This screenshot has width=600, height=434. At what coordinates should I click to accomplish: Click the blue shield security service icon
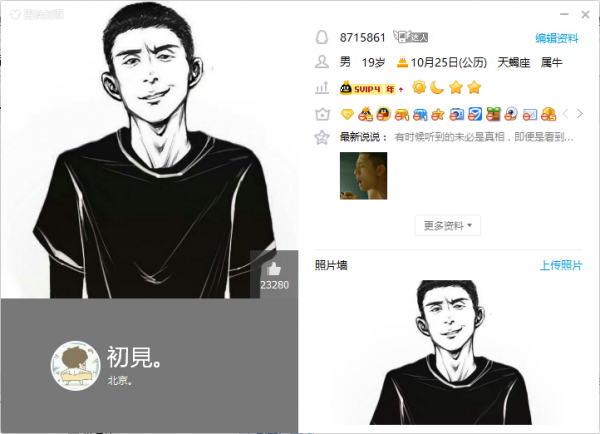point(475,114)
